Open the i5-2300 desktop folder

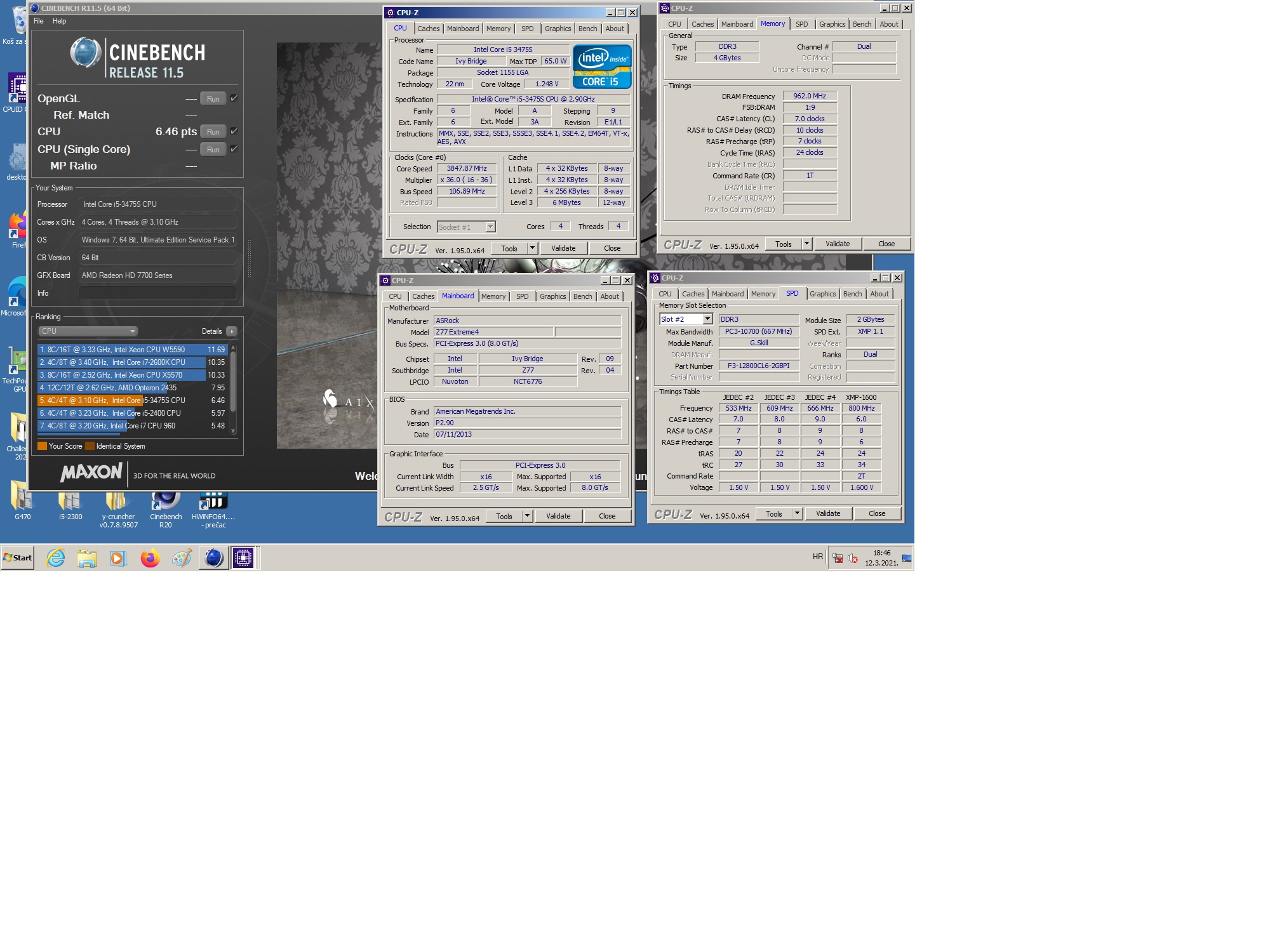[x=70, y=505]
